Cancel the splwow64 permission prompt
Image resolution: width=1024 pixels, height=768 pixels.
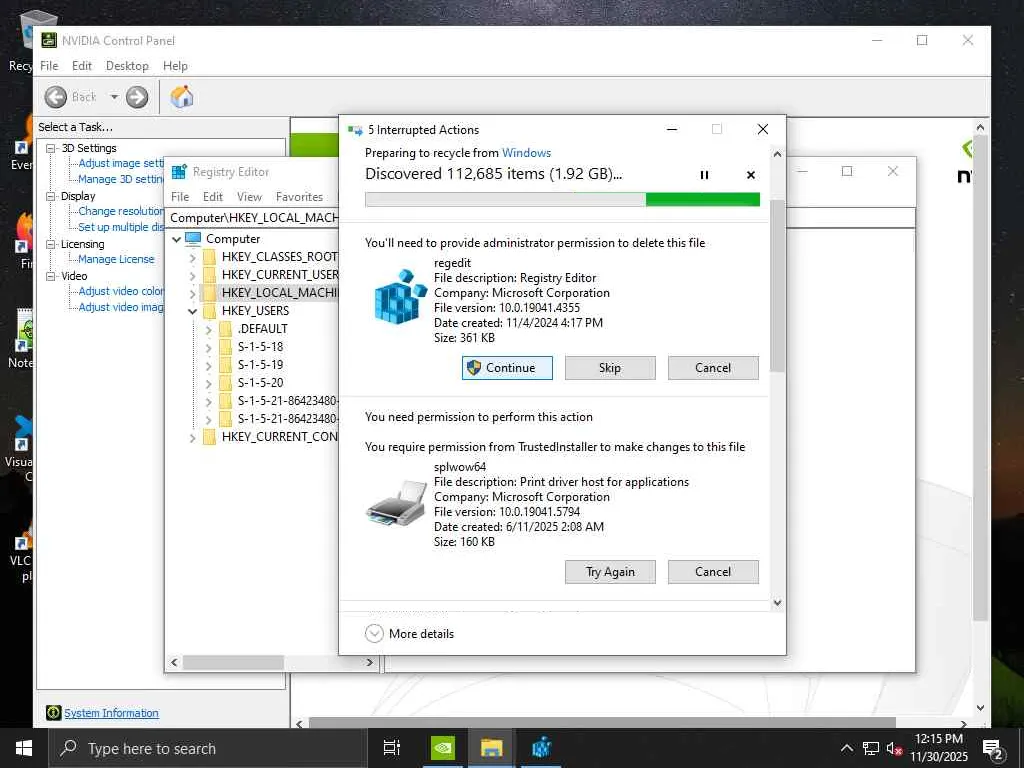(713, 571)
